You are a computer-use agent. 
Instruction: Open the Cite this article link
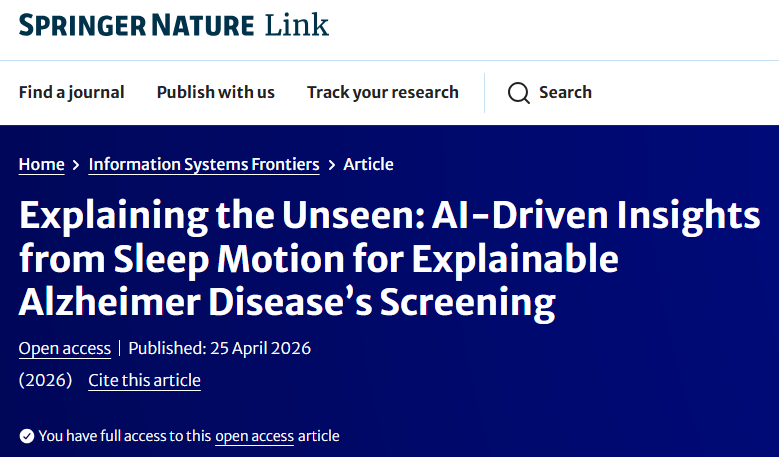144,380
